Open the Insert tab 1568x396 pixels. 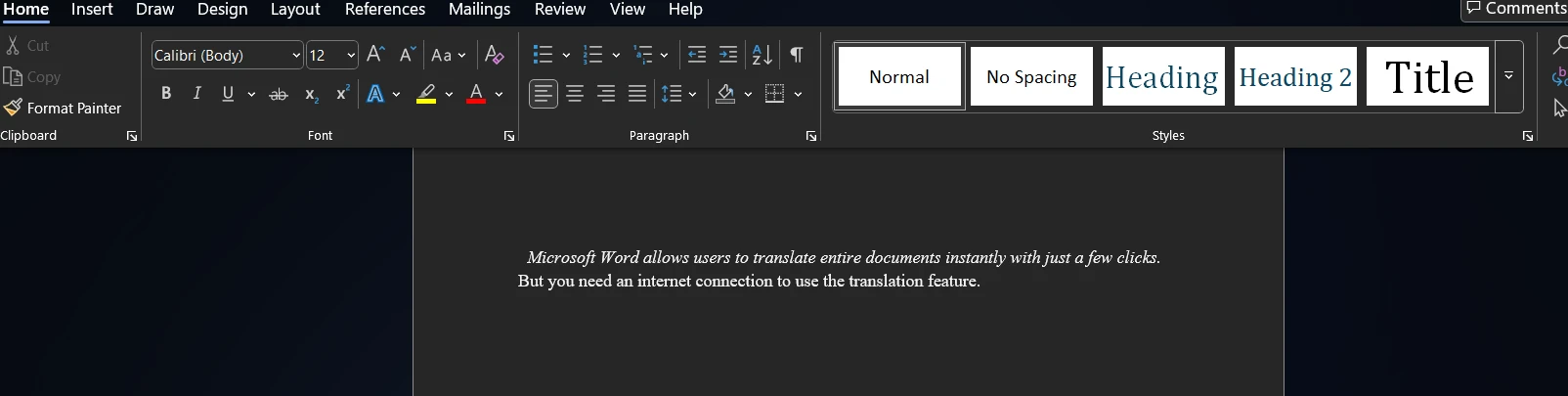point(92,10)
